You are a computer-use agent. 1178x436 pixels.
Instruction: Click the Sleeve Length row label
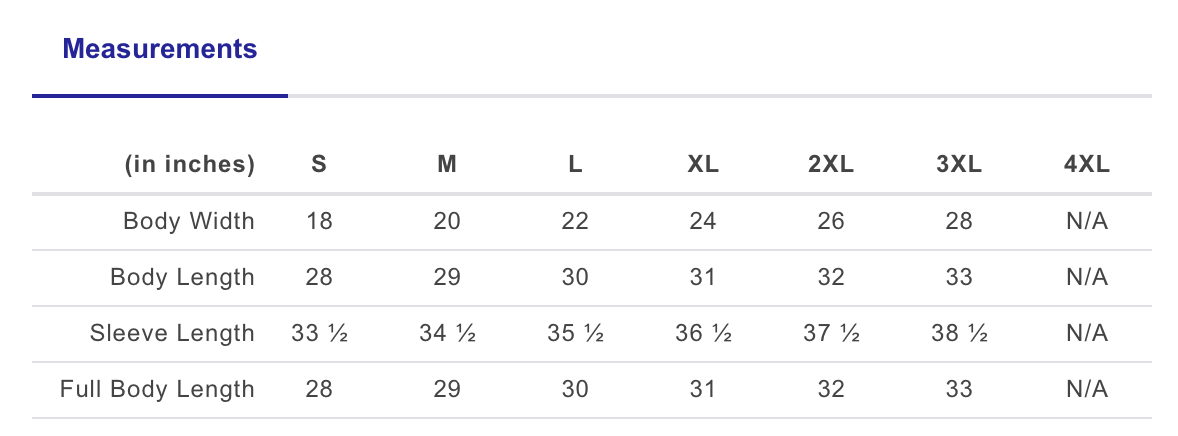click(172, 333)
